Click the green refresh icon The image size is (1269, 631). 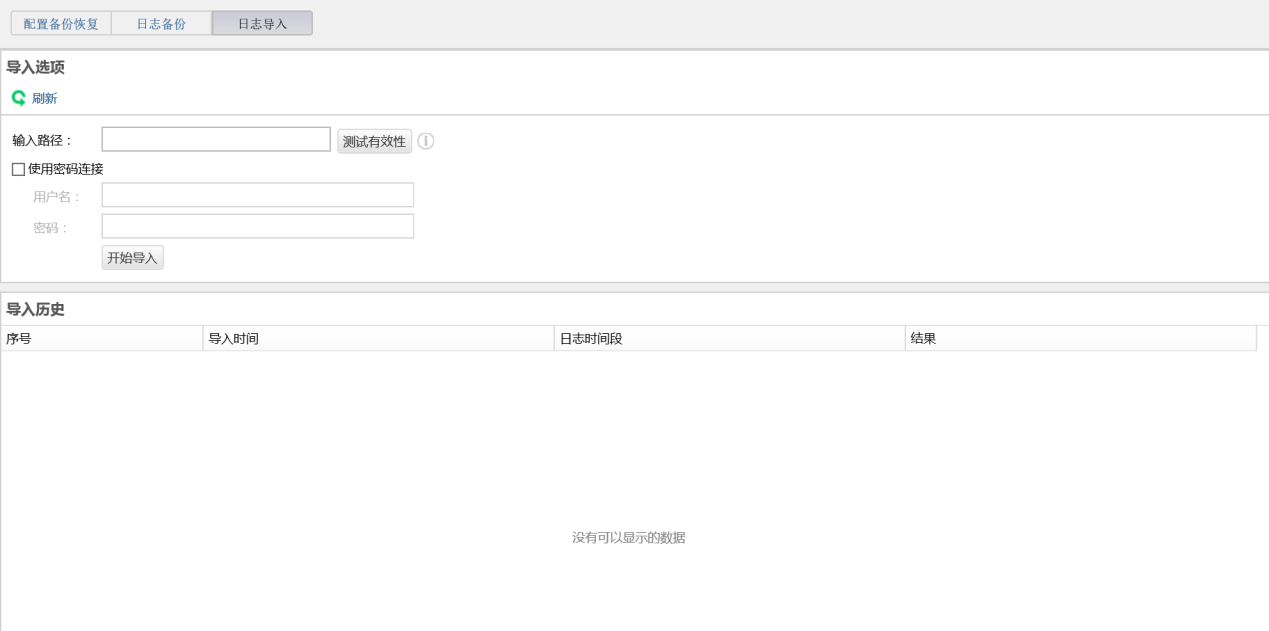pyautogui.click(x=18, y=98)
